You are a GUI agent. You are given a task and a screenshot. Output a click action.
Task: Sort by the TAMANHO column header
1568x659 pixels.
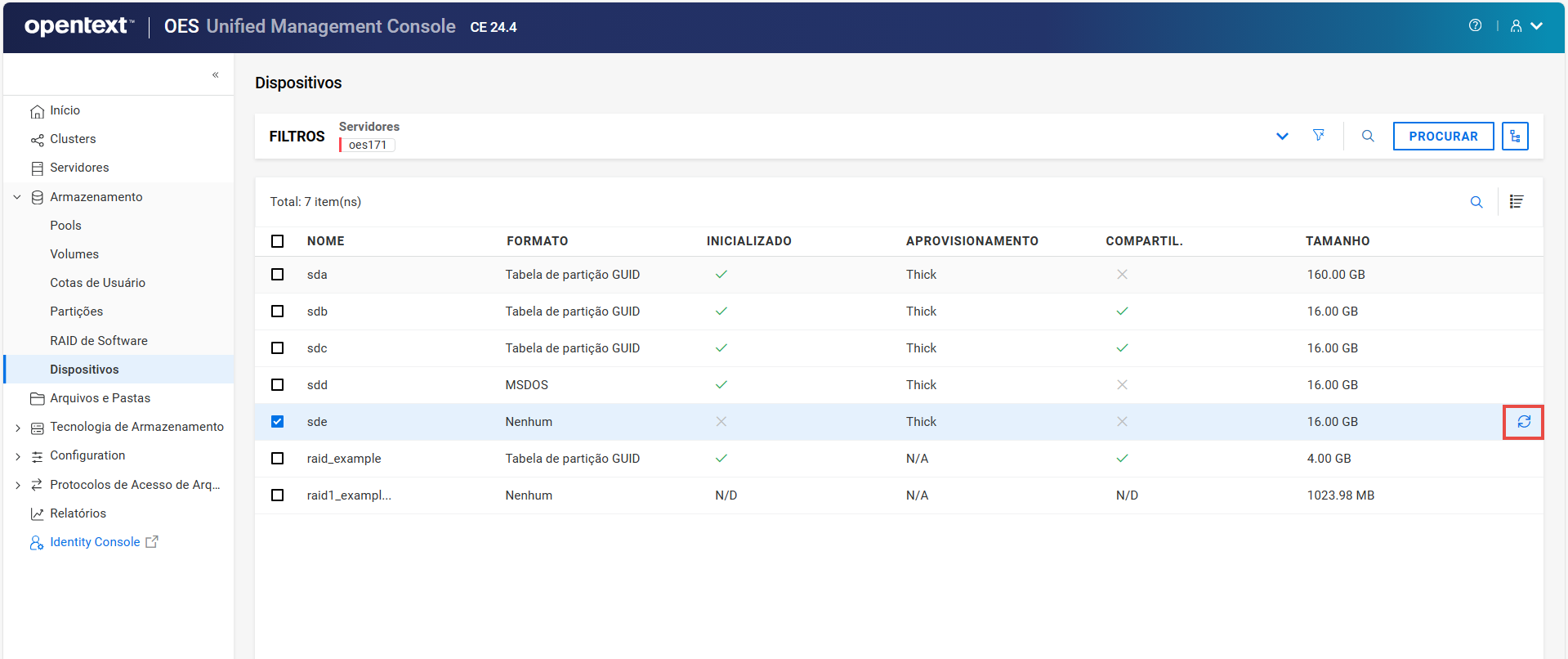1337,241
